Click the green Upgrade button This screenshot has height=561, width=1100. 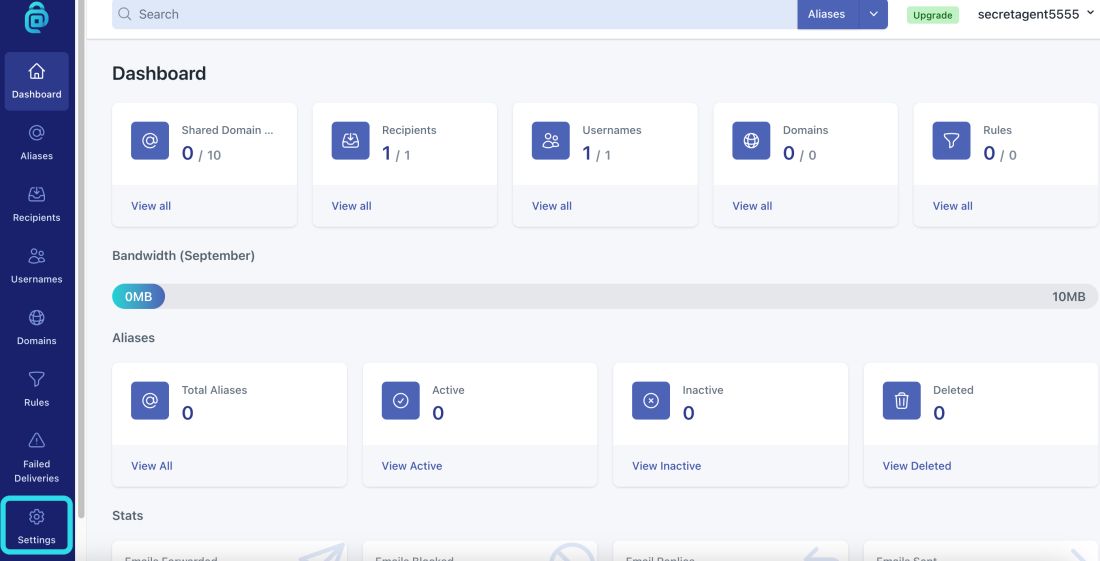tap(932, 15)
